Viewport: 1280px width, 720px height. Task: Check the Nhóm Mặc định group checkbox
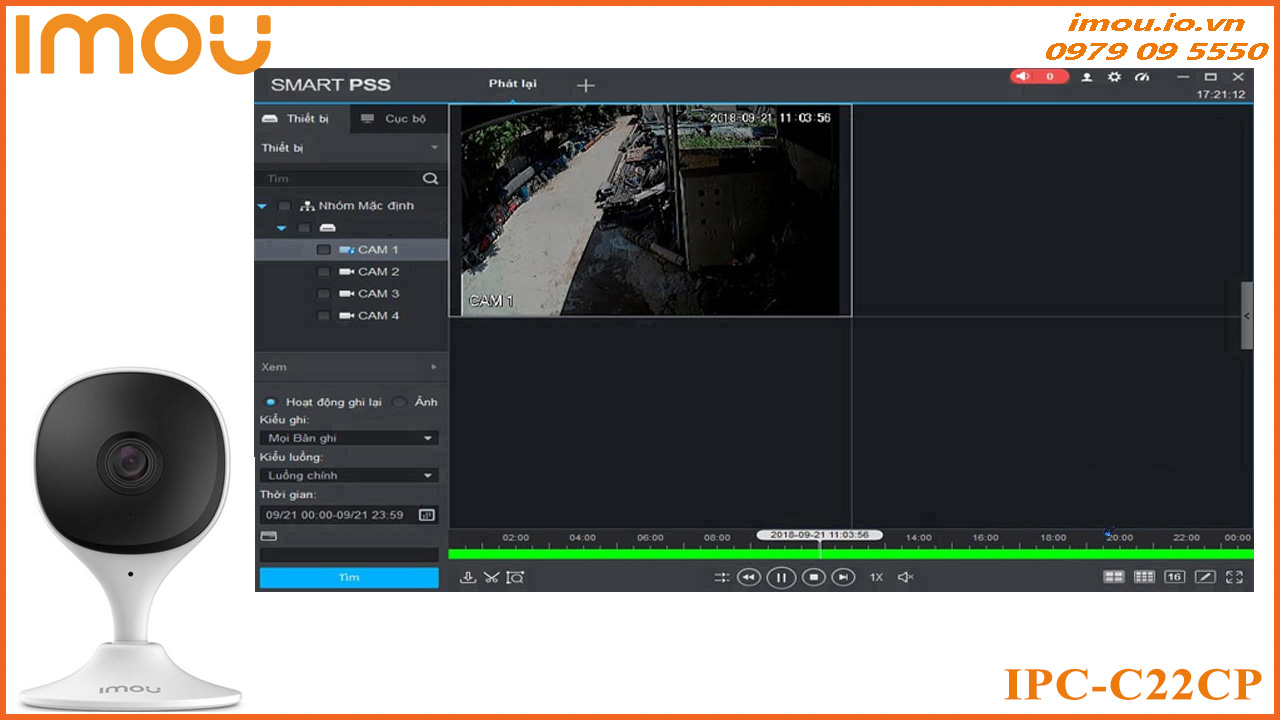(x=284, y=206)
